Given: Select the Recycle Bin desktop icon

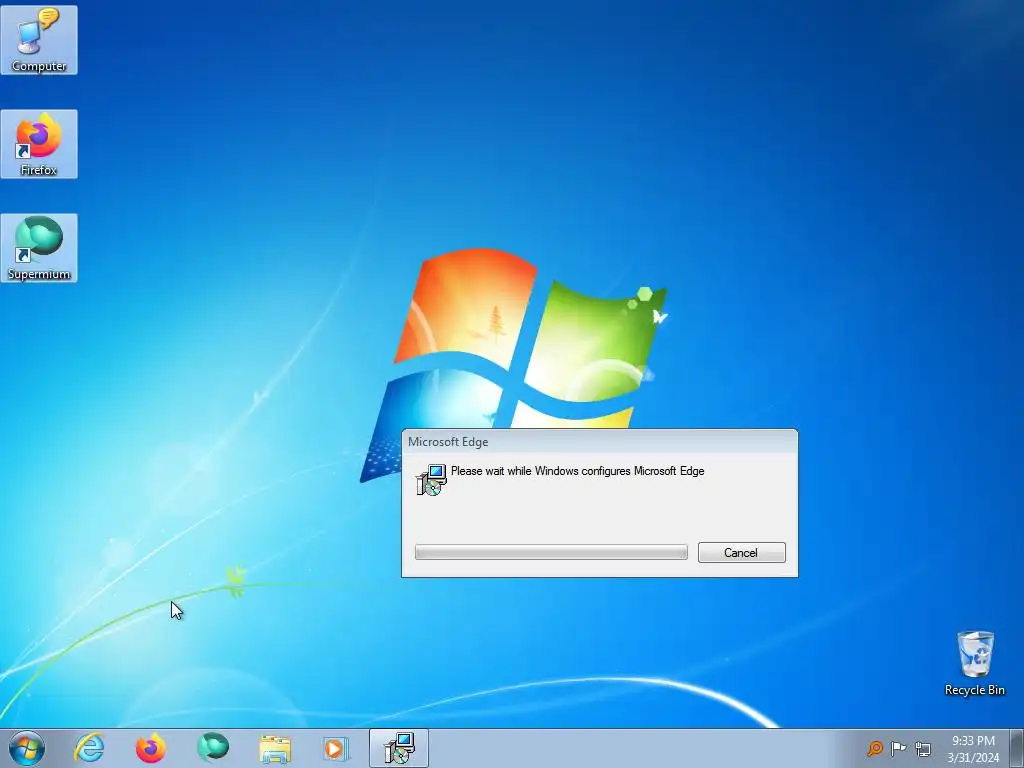Looking at the screenshot, I should 974,663.
